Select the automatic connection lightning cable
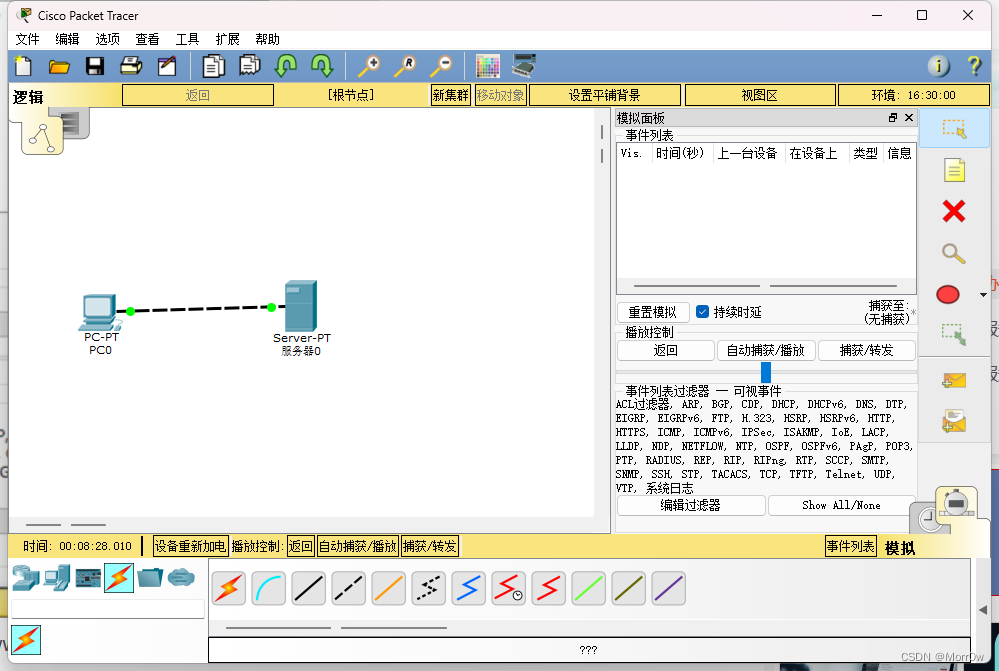This screenshot has height=671, width=999. (229, 588)
